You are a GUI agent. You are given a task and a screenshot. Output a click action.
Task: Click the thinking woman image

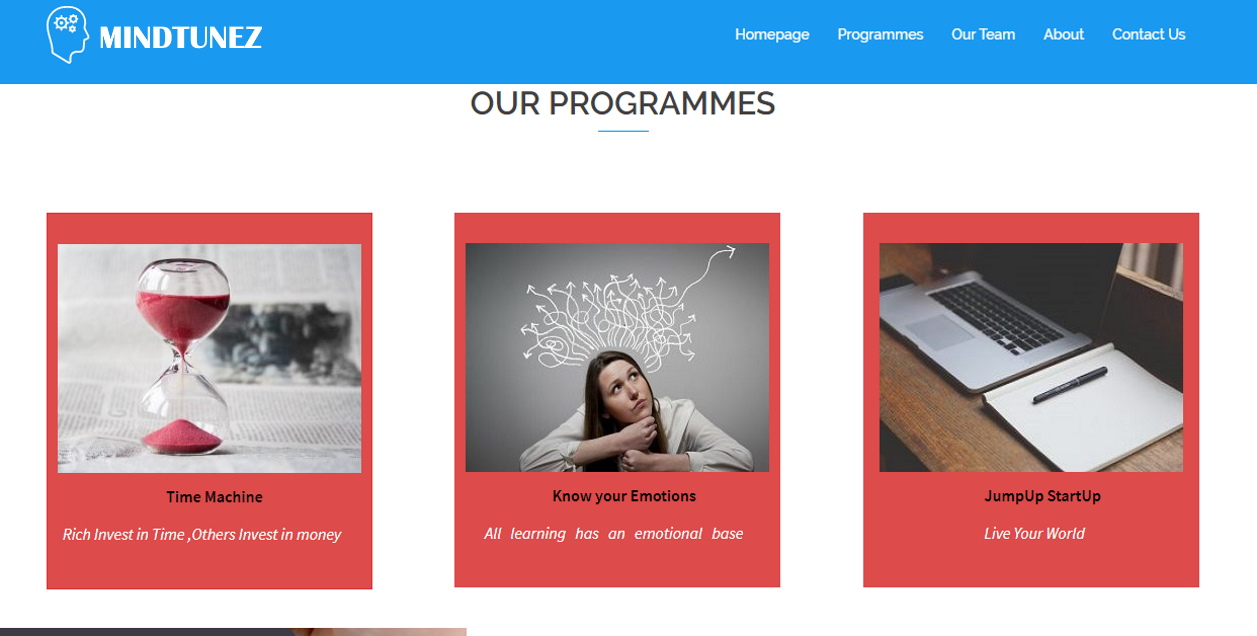coord(617,357)
